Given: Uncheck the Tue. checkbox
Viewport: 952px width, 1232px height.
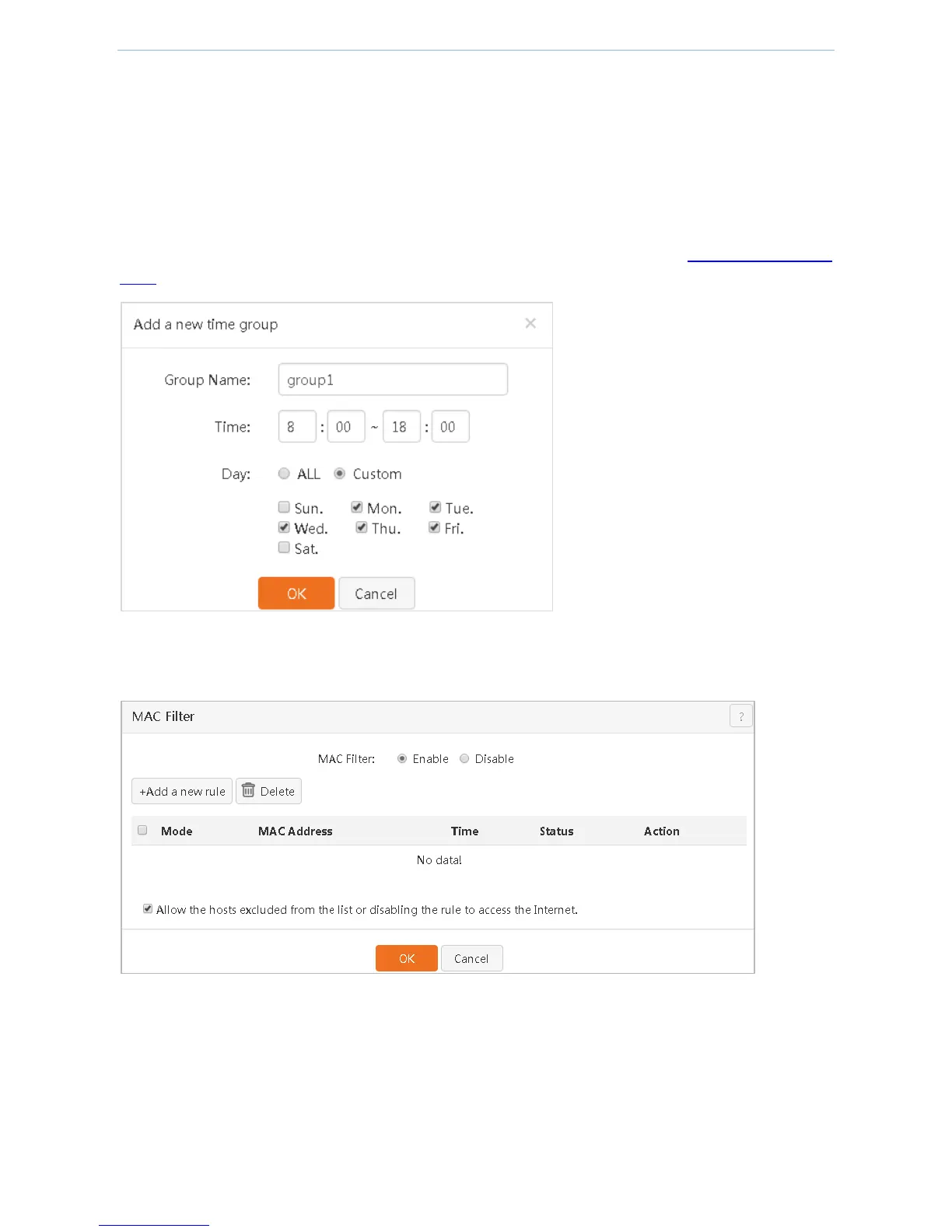Looking at the screenshot, I should [435, 507].
